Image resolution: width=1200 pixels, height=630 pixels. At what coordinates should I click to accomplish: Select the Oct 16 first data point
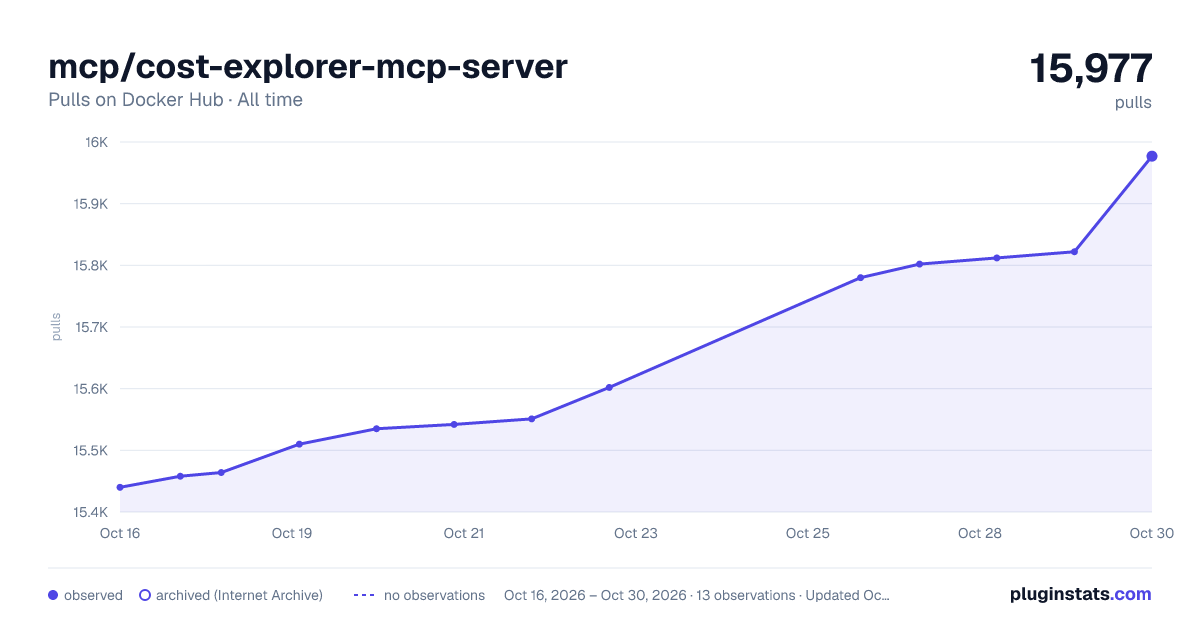click(120, 487)
